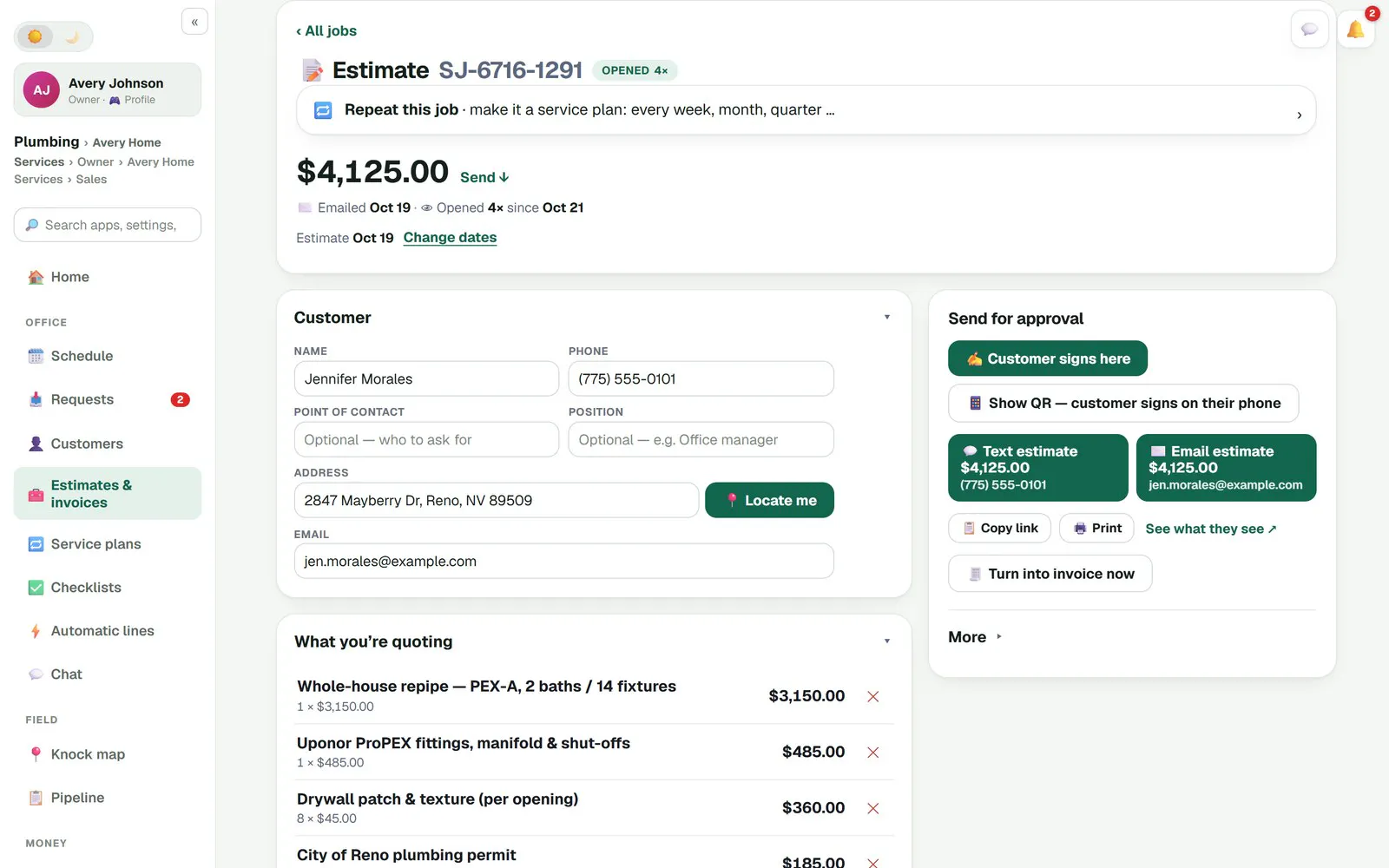Image resolution: width=1389 pixels, height=868 pixels.
Task: Go back to All jobs
Action: point(326,31)
